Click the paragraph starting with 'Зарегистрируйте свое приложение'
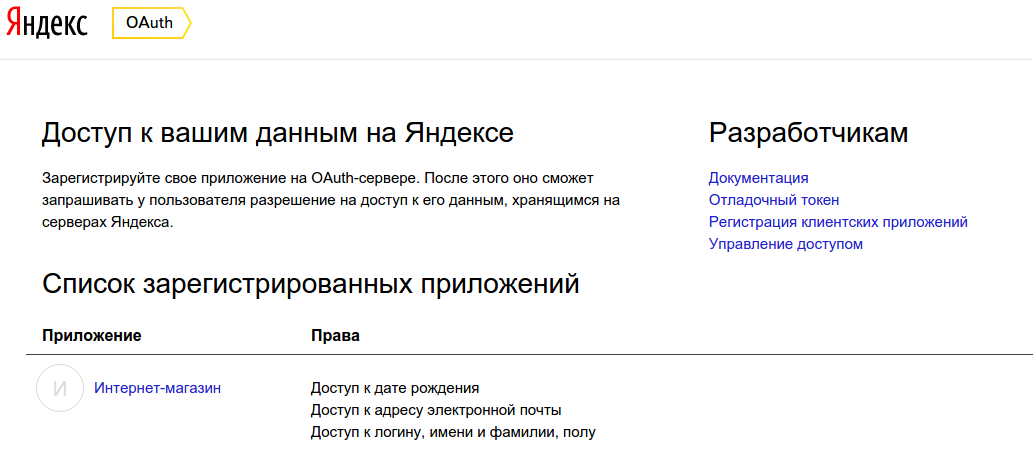Viewport: 1033px width, 455px height. [330, 200]
